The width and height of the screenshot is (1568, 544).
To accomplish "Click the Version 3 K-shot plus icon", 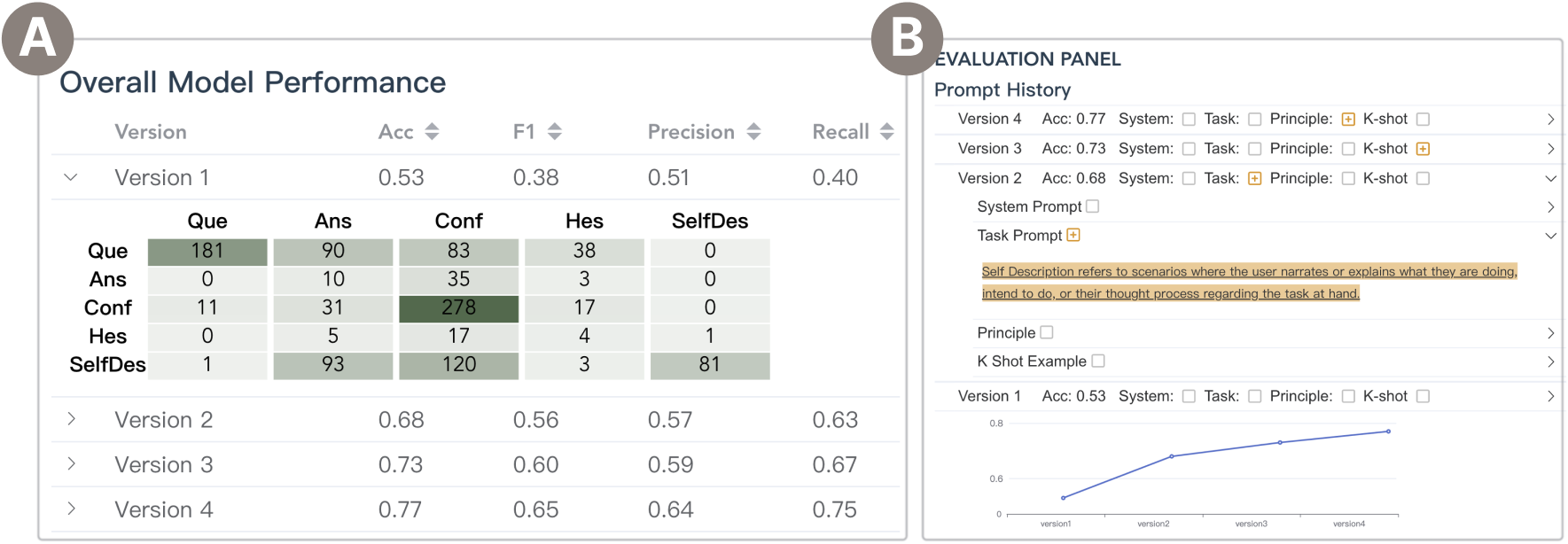I will 1423,149.
